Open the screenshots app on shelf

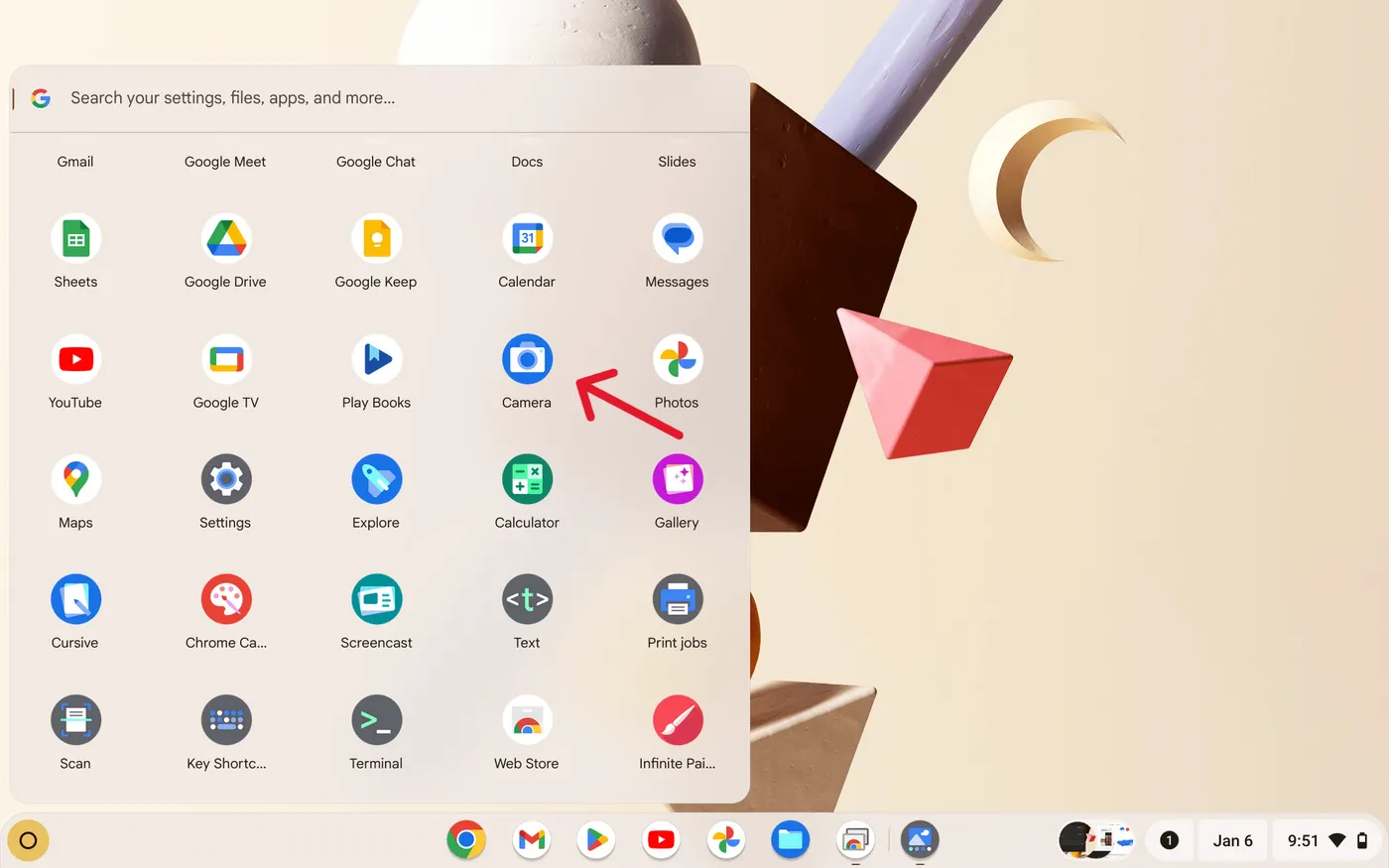pos(855,840)
